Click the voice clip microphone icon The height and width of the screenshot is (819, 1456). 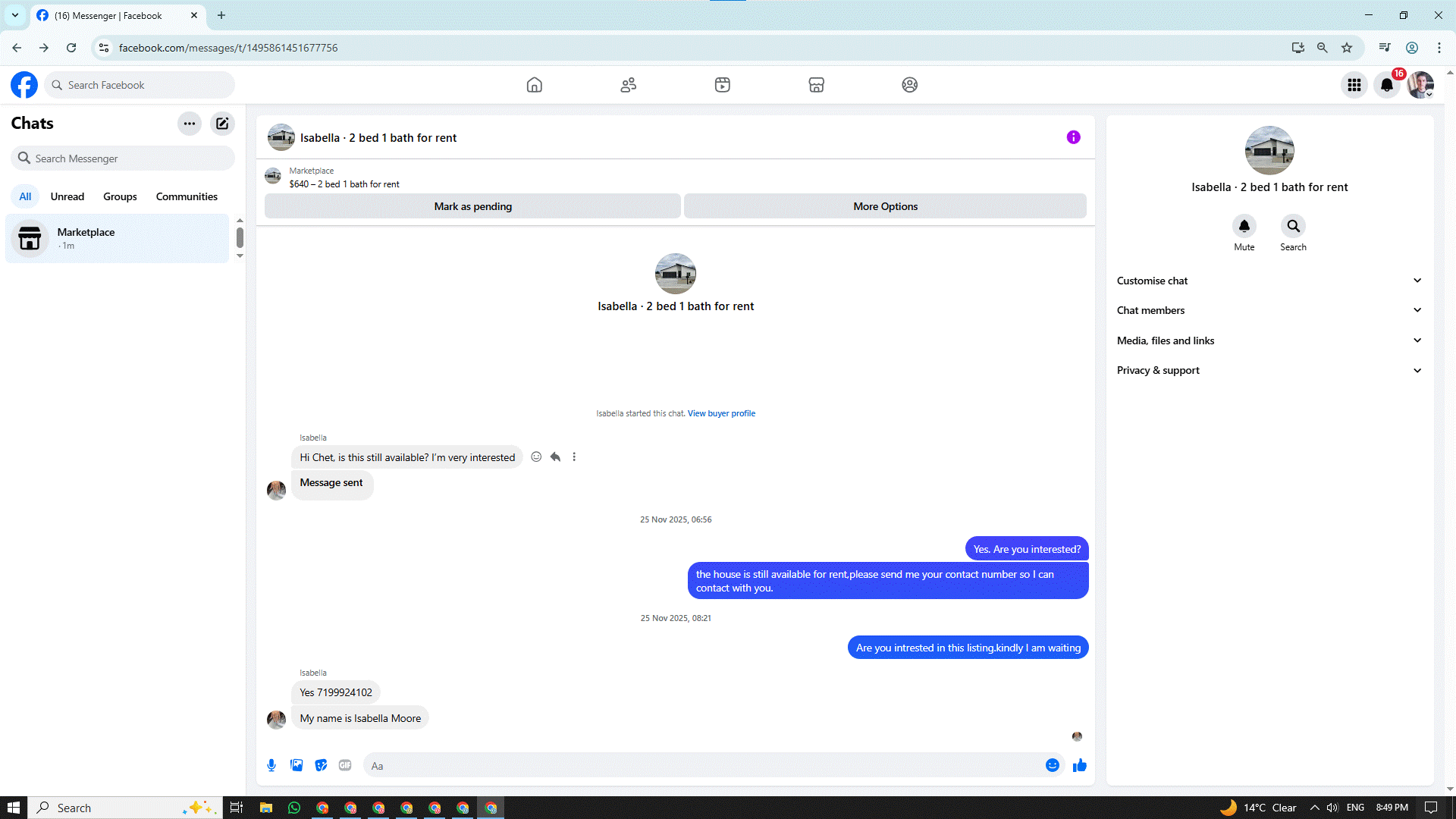pyautogui.click(x=271, y=765)
